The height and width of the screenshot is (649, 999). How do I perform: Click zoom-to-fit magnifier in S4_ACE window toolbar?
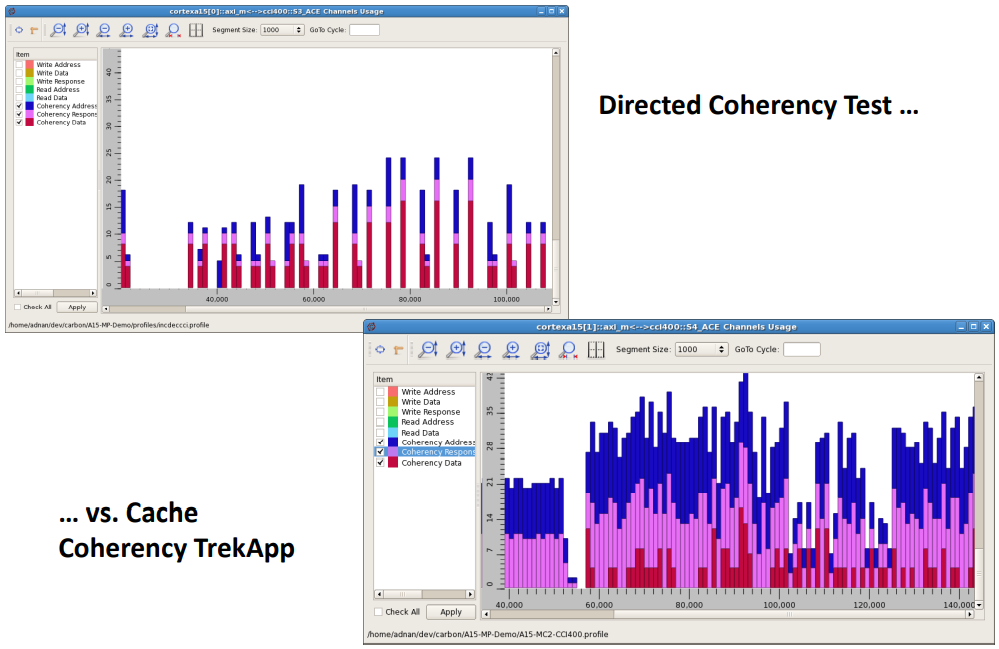tap(540, 349)
